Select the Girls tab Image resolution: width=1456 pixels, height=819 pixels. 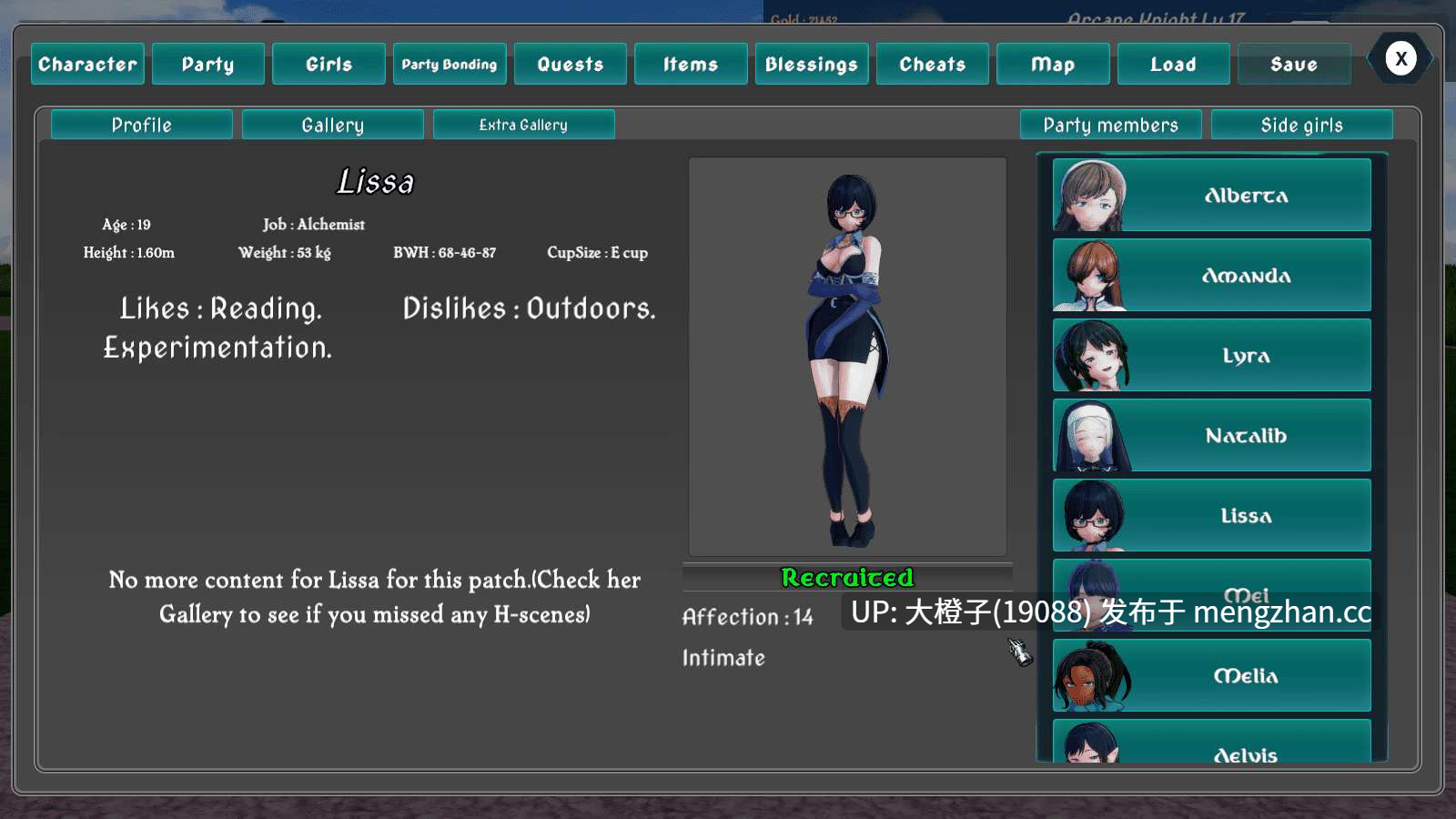[329, 64]
